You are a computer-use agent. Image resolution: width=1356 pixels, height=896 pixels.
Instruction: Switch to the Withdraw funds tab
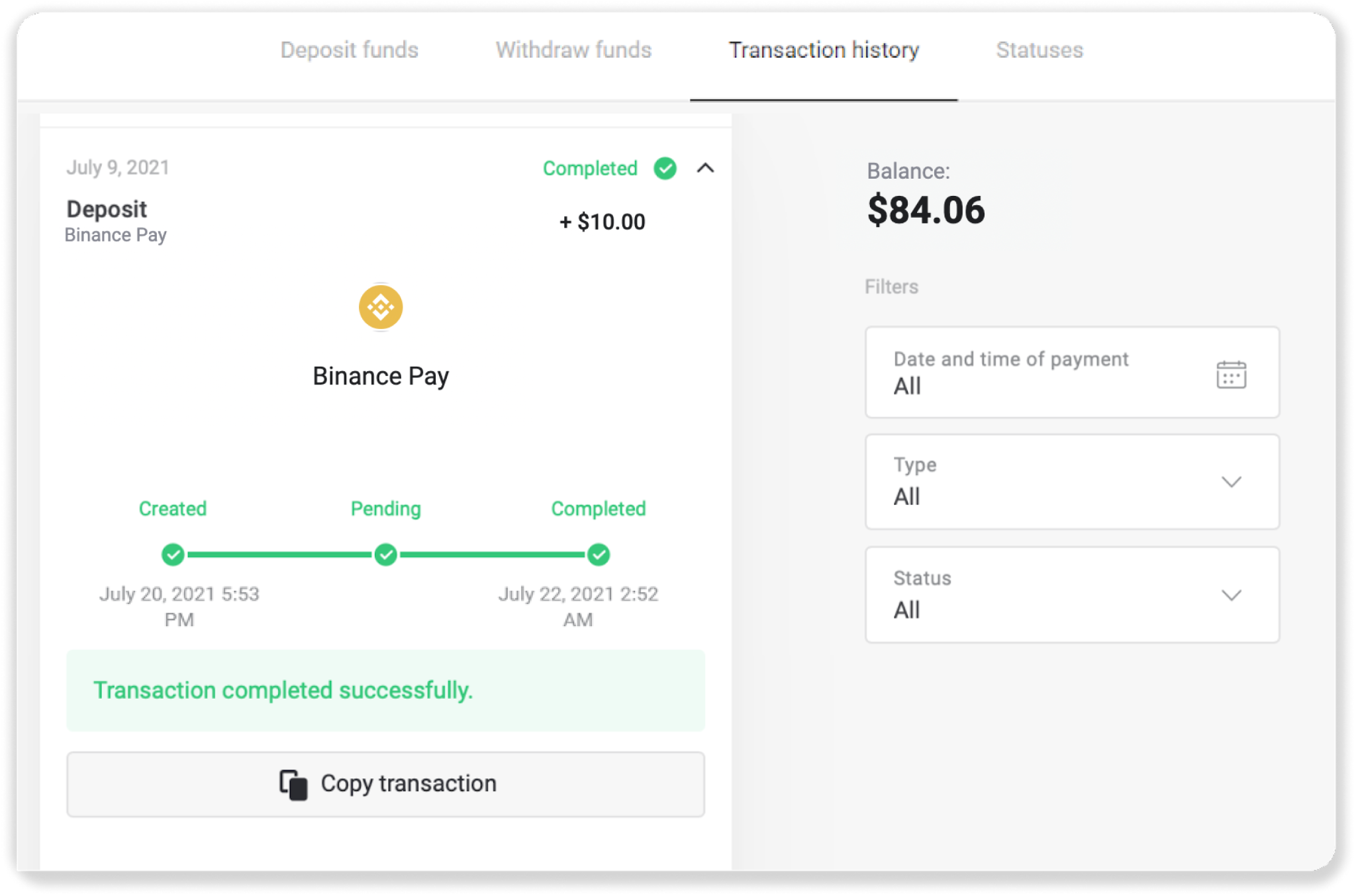click(x=573, y=50)
